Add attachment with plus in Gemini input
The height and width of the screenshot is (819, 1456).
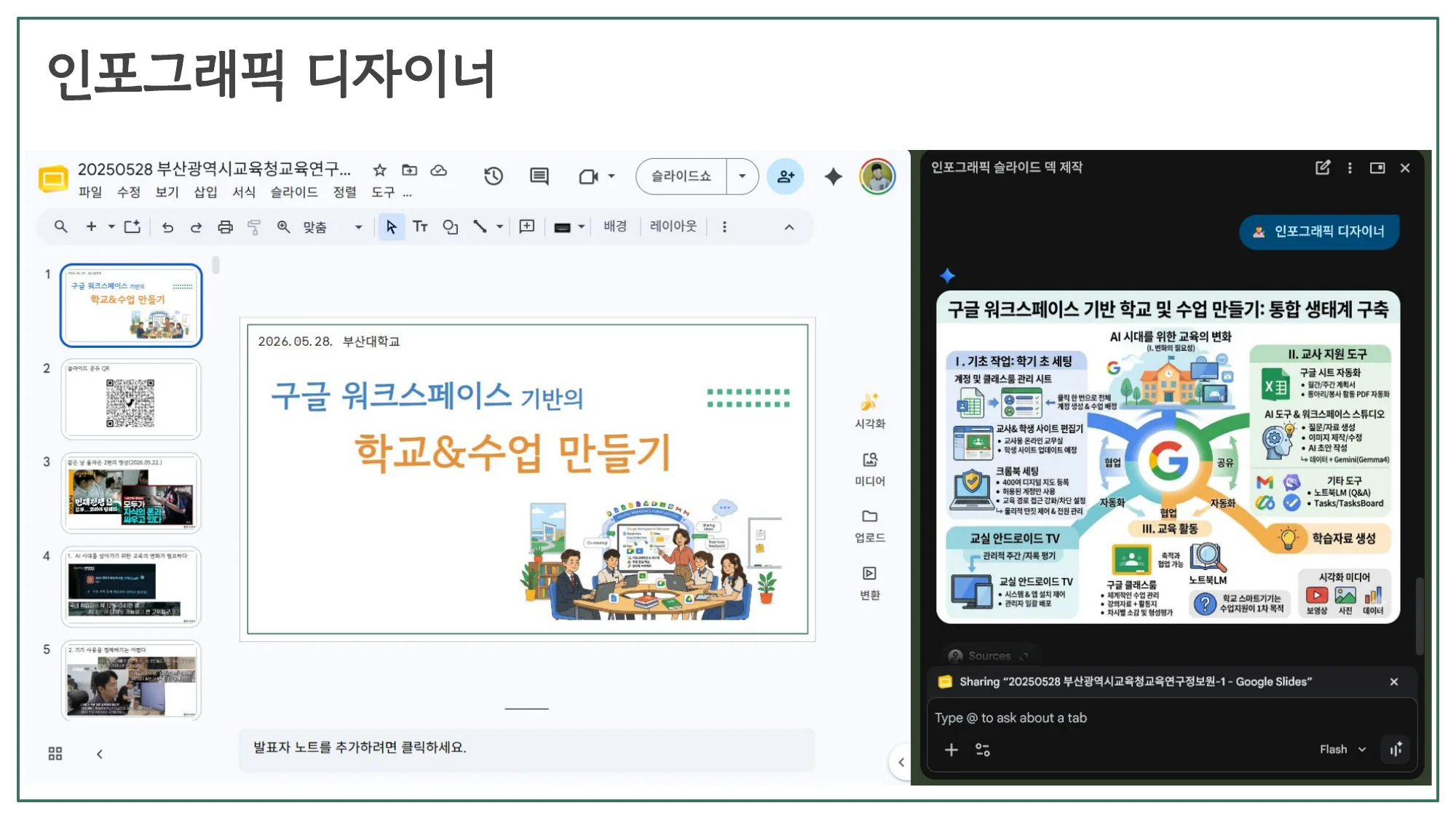[x=951, y=750]
